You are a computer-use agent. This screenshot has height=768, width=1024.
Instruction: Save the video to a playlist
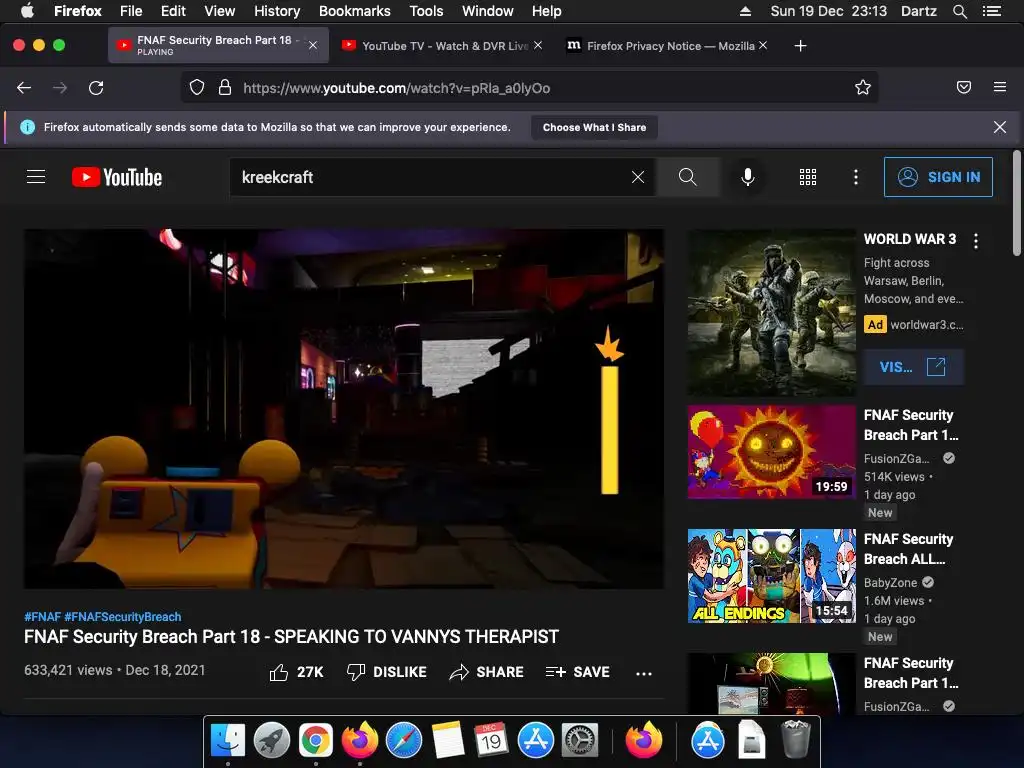click(x=578, y=672)
